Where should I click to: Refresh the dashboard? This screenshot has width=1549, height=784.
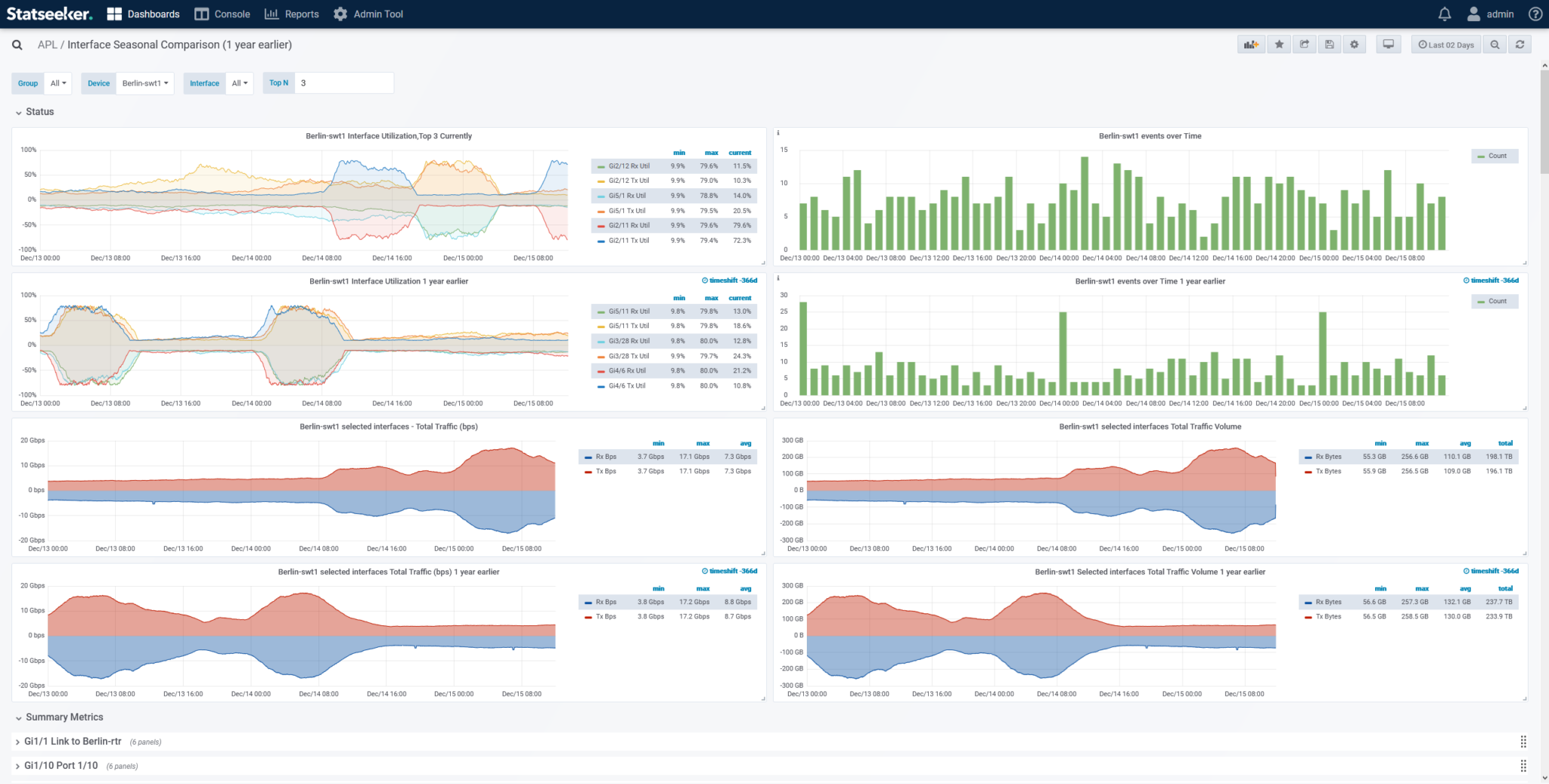point(1520,45)
